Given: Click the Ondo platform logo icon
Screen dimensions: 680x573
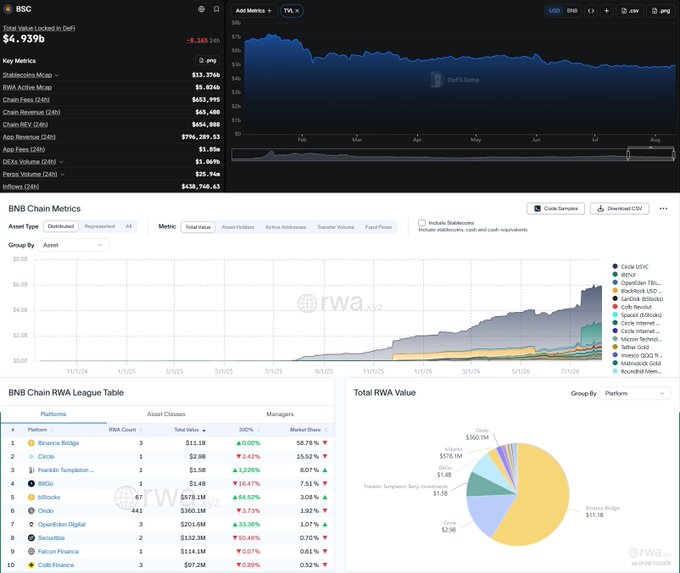Looking at the screenshot, I should point(31,511).
